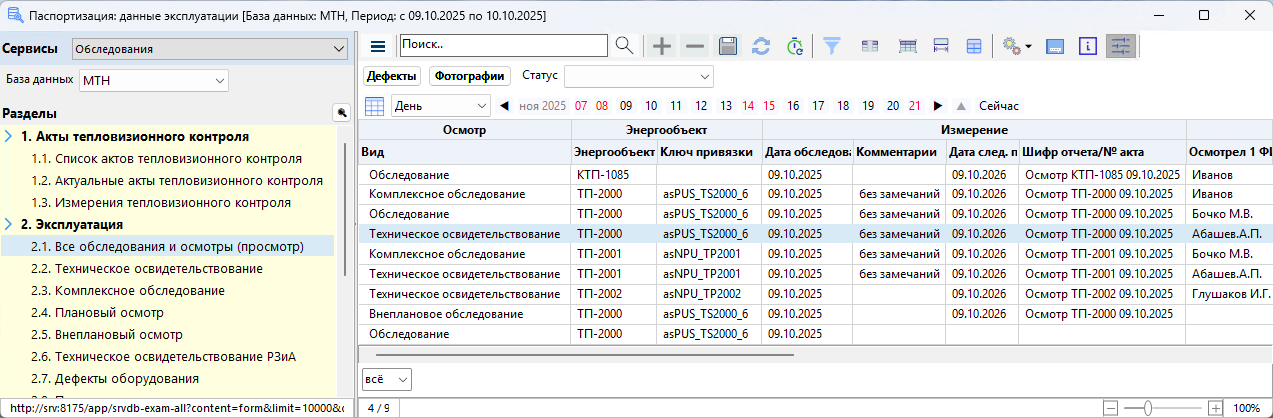Open the hamburger menu left of the search field
The height and width of the screenshot is (418, 1273).
378,46
